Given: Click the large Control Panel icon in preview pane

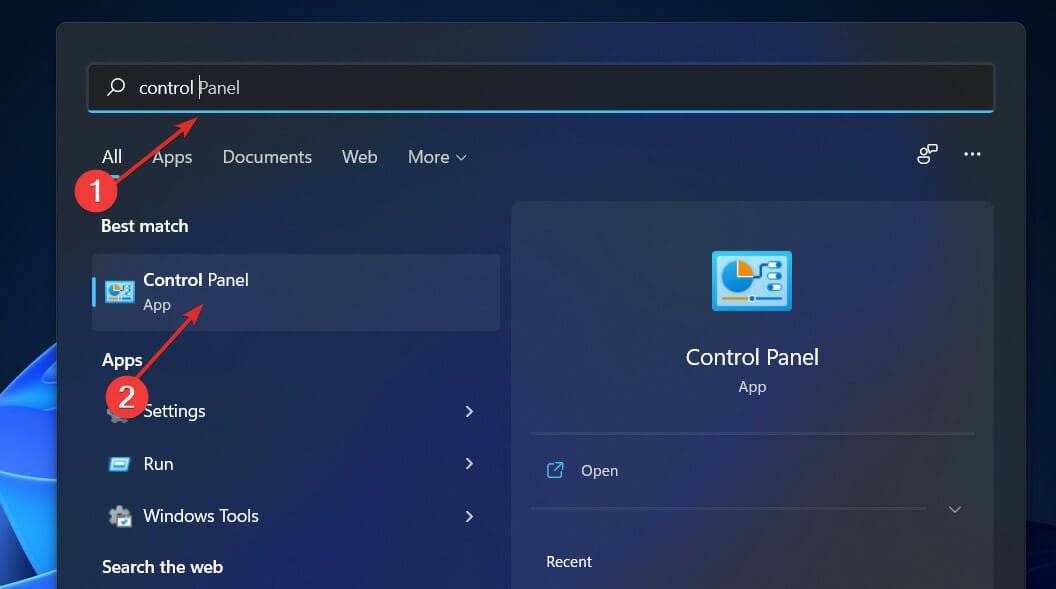Looking at the screenshot, I should pyautogui.click(x=751, y=281).
